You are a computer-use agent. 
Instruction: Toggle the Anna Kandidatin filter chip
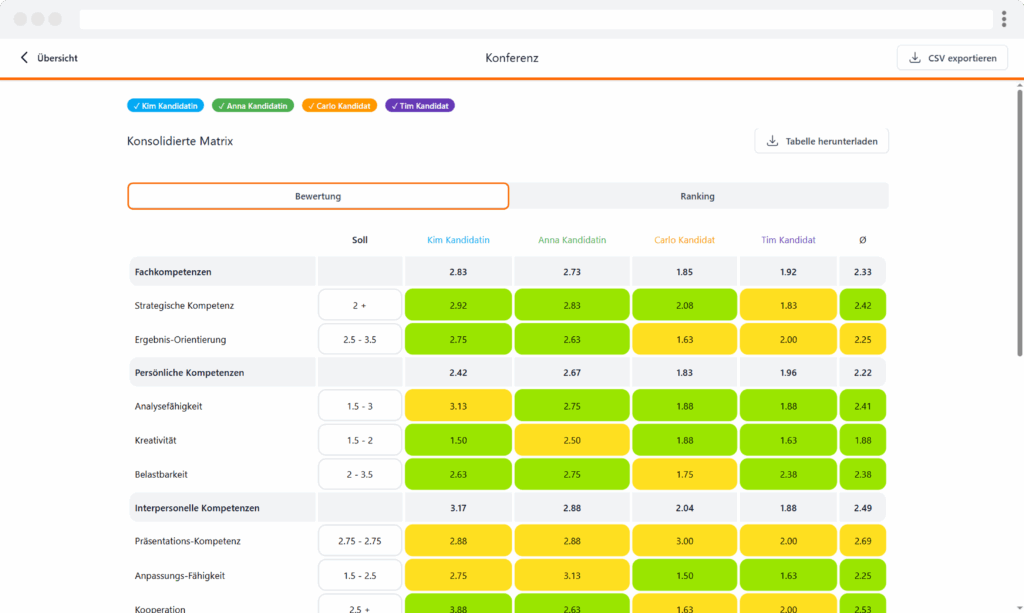pos(254,105)
